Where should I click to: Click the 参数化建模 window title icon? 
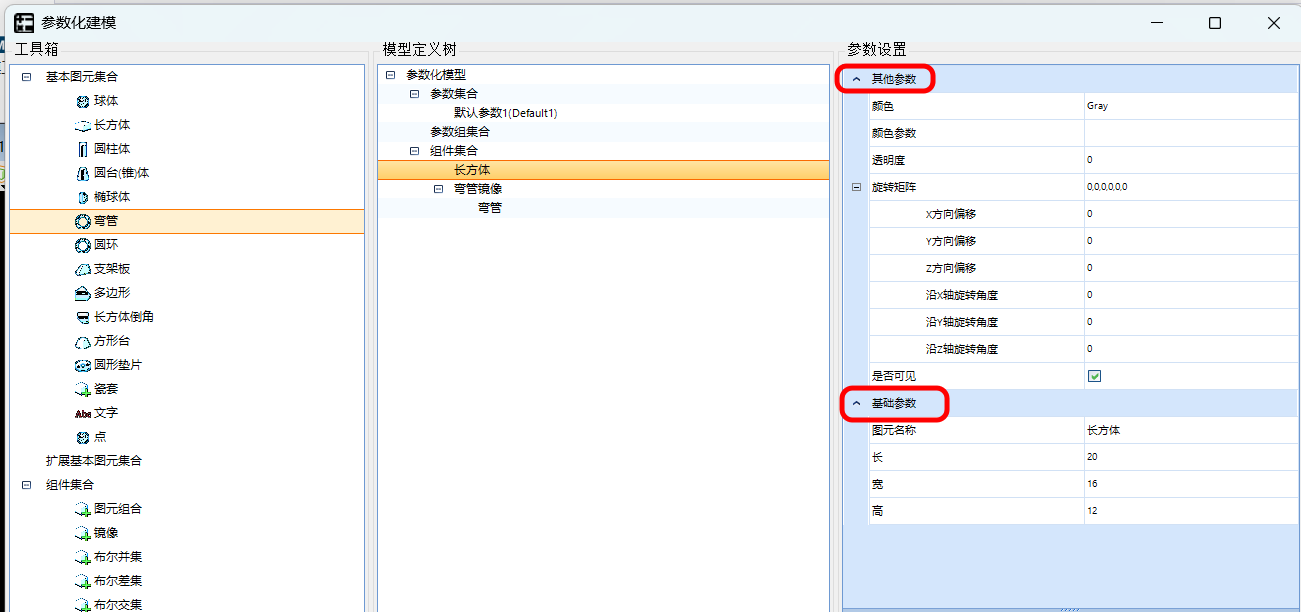coord(23,22)
